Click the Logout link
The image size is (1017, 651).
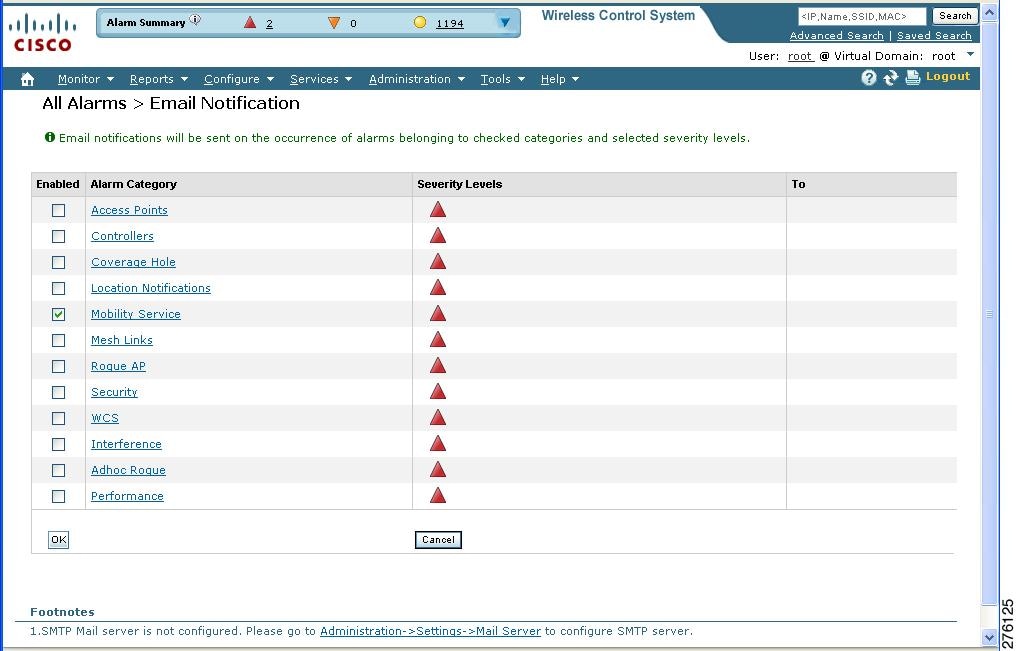[x=948, y=77]
